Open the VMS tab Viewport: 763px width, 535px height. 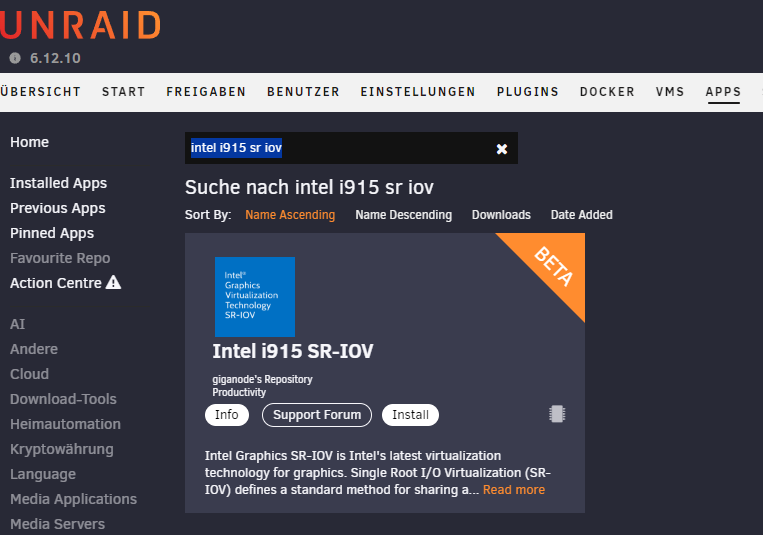[x=670, y=92]
